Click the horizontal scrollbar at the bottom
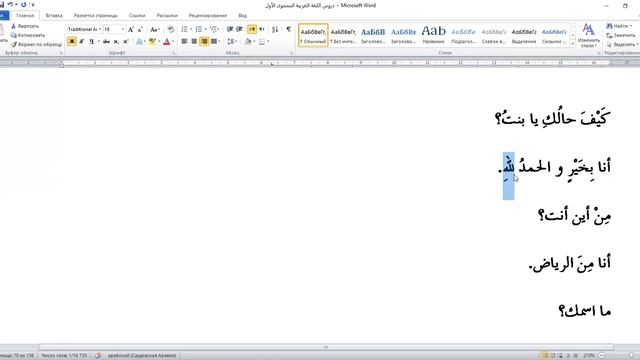The width and height of the screenshot is (640, 360). (326, 347)
